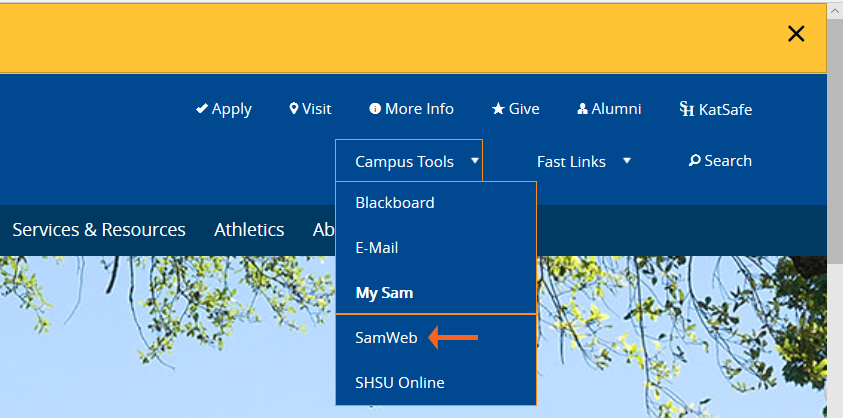Open Services & Resources navigation item
The width and height of the screenshot is (843, 418).
tap(99, 230)
